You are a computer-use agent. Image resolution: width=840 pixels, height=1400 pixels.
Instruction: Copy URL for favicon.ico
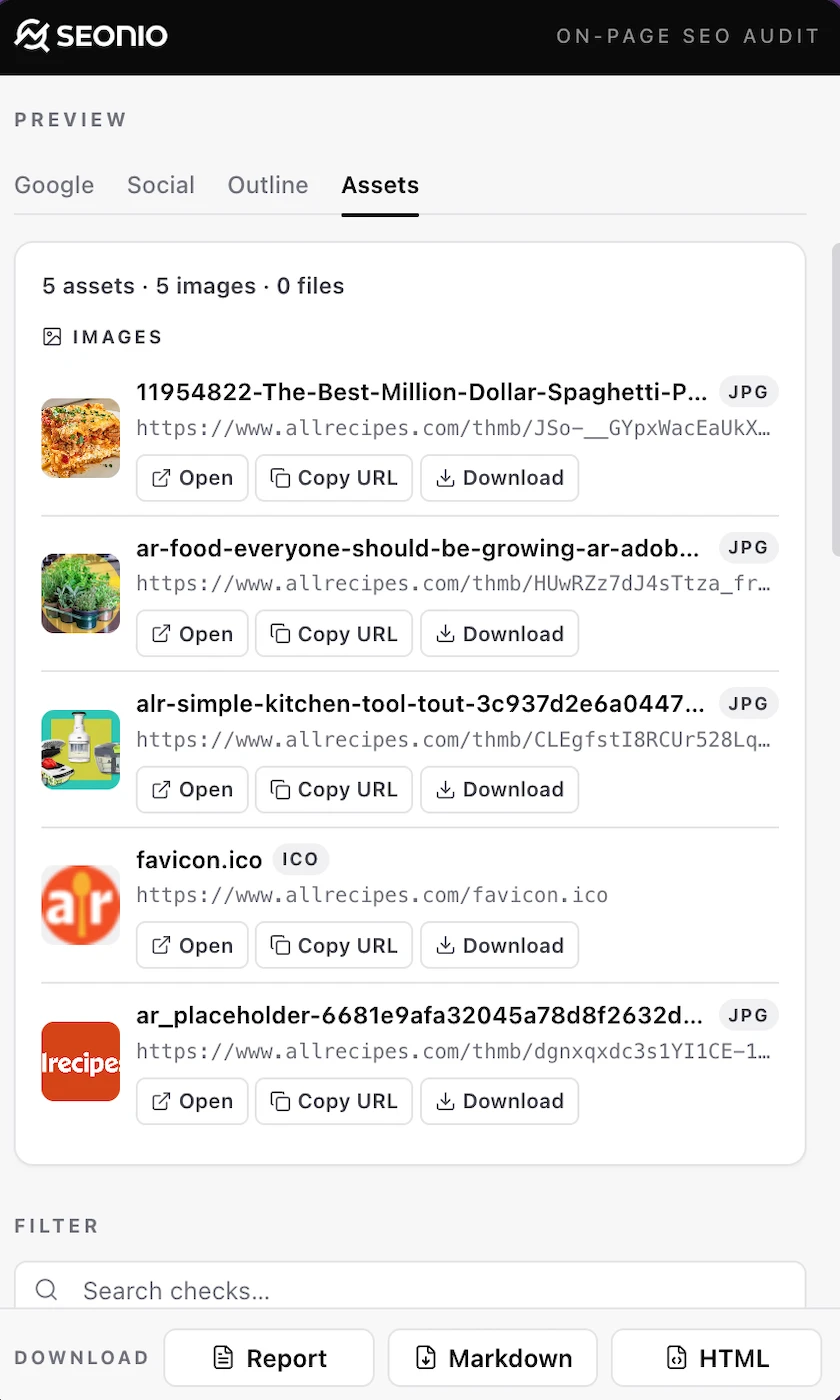coord(334,946)
